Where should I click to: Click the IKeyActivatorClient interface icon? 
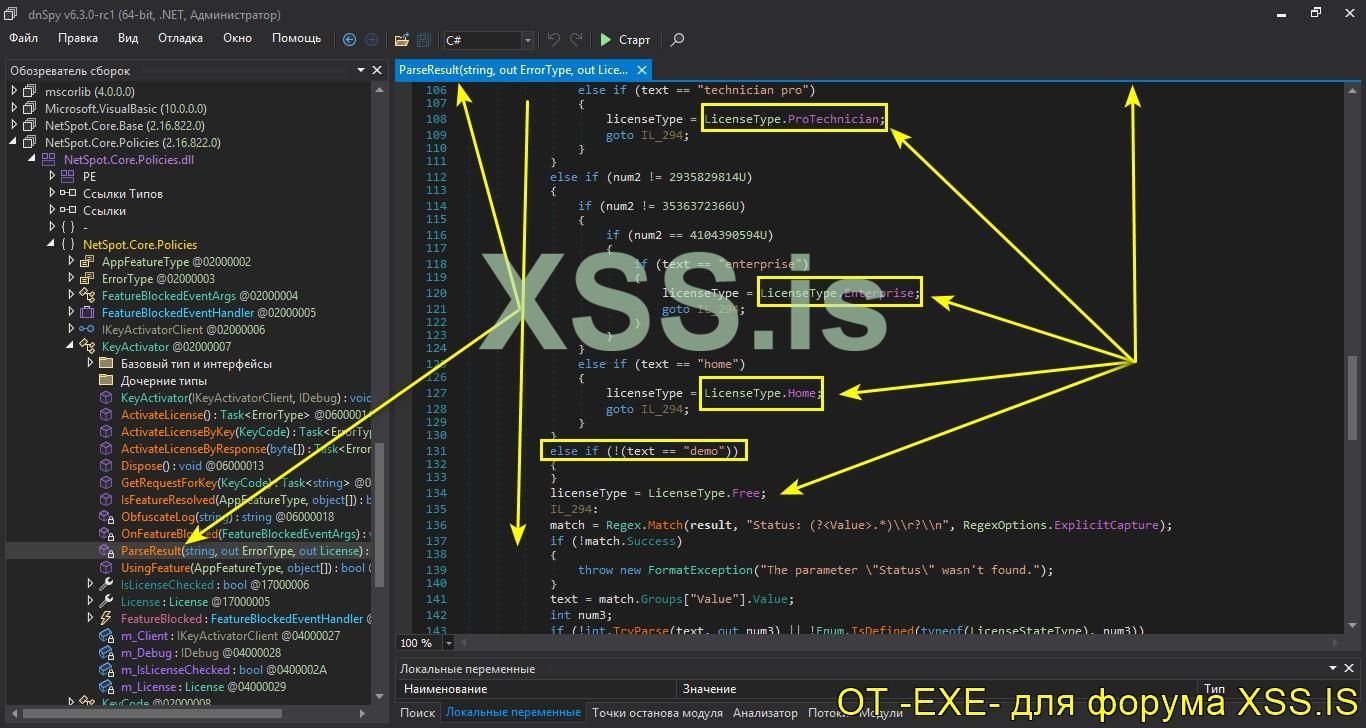point(86,330)
